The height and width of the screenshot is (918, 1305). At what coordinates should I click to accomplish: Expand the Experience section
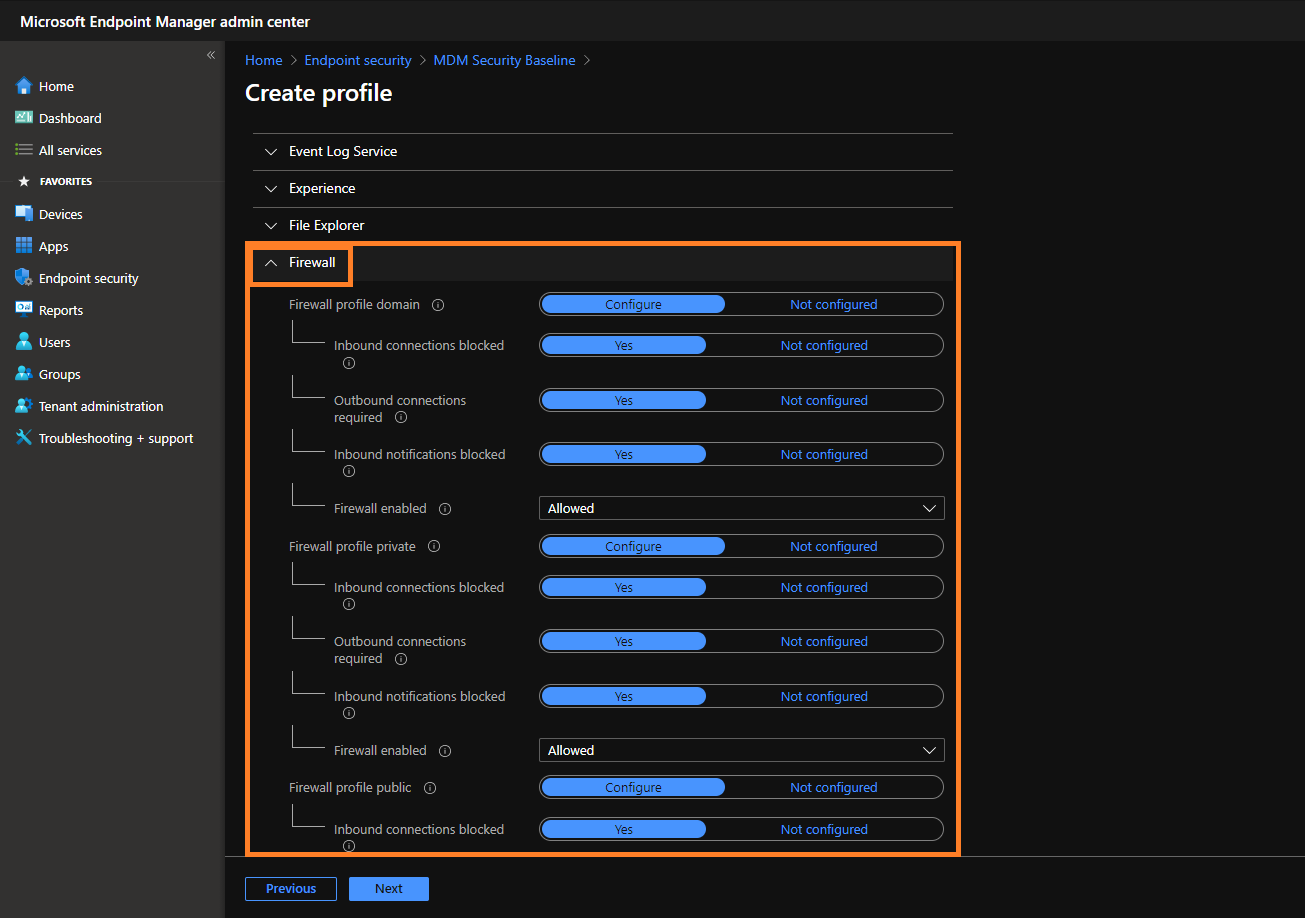coord(603,189)
